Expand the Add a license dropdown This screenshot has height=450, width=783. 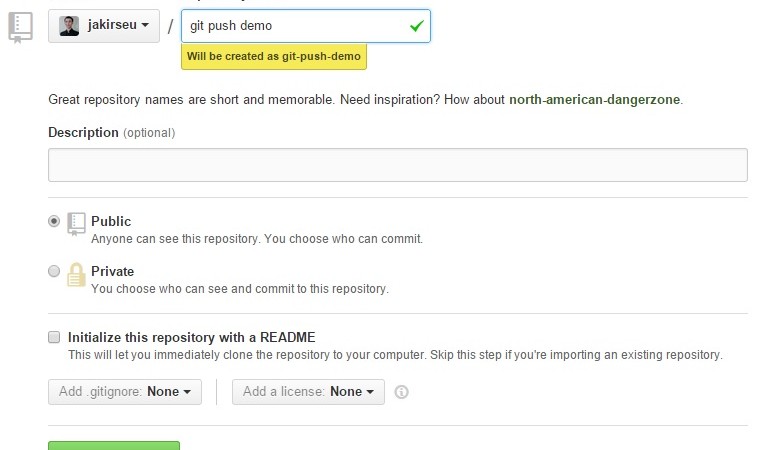tap(308, 392)
